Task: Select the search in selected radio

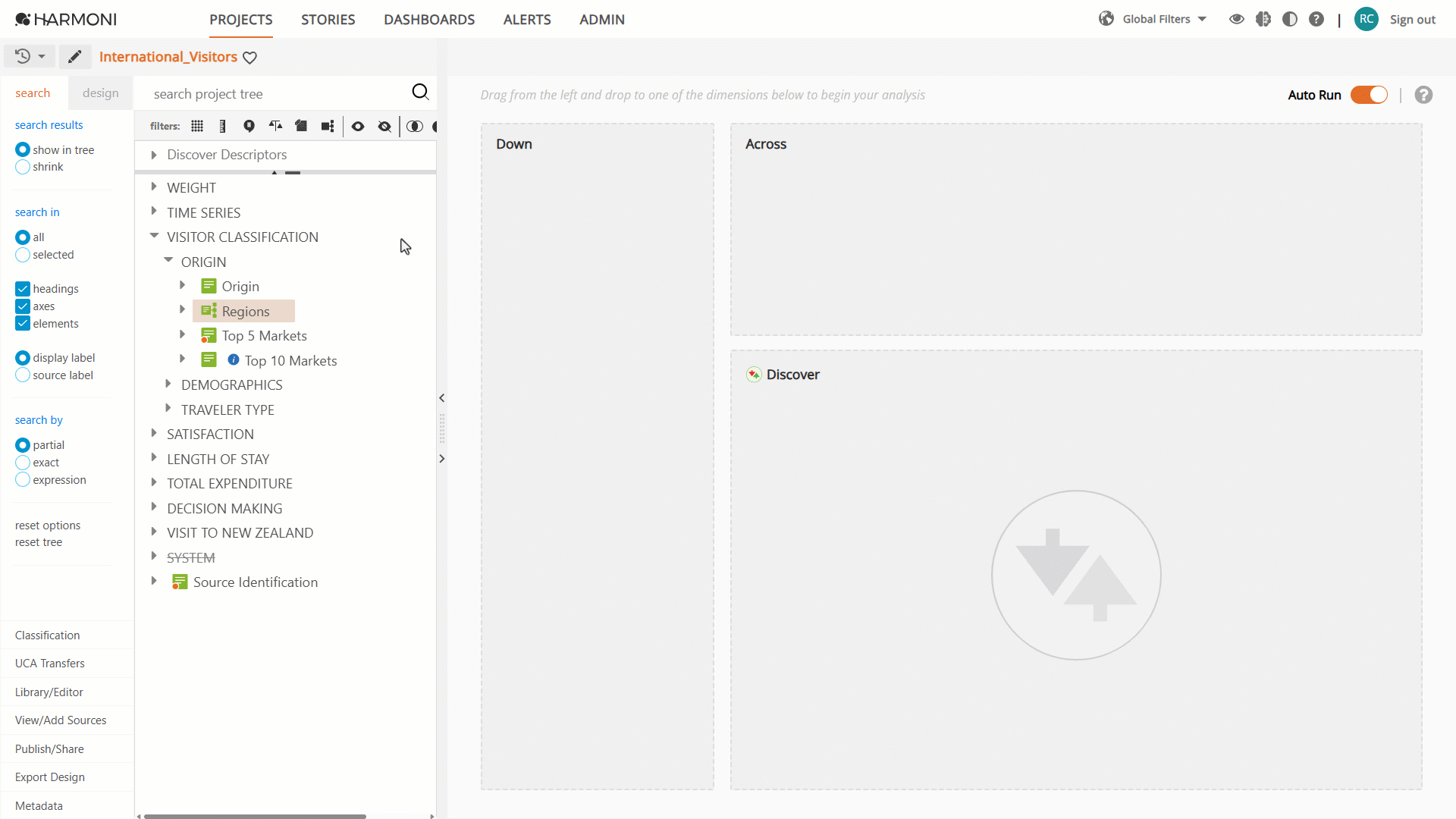Action: point(23,255)
